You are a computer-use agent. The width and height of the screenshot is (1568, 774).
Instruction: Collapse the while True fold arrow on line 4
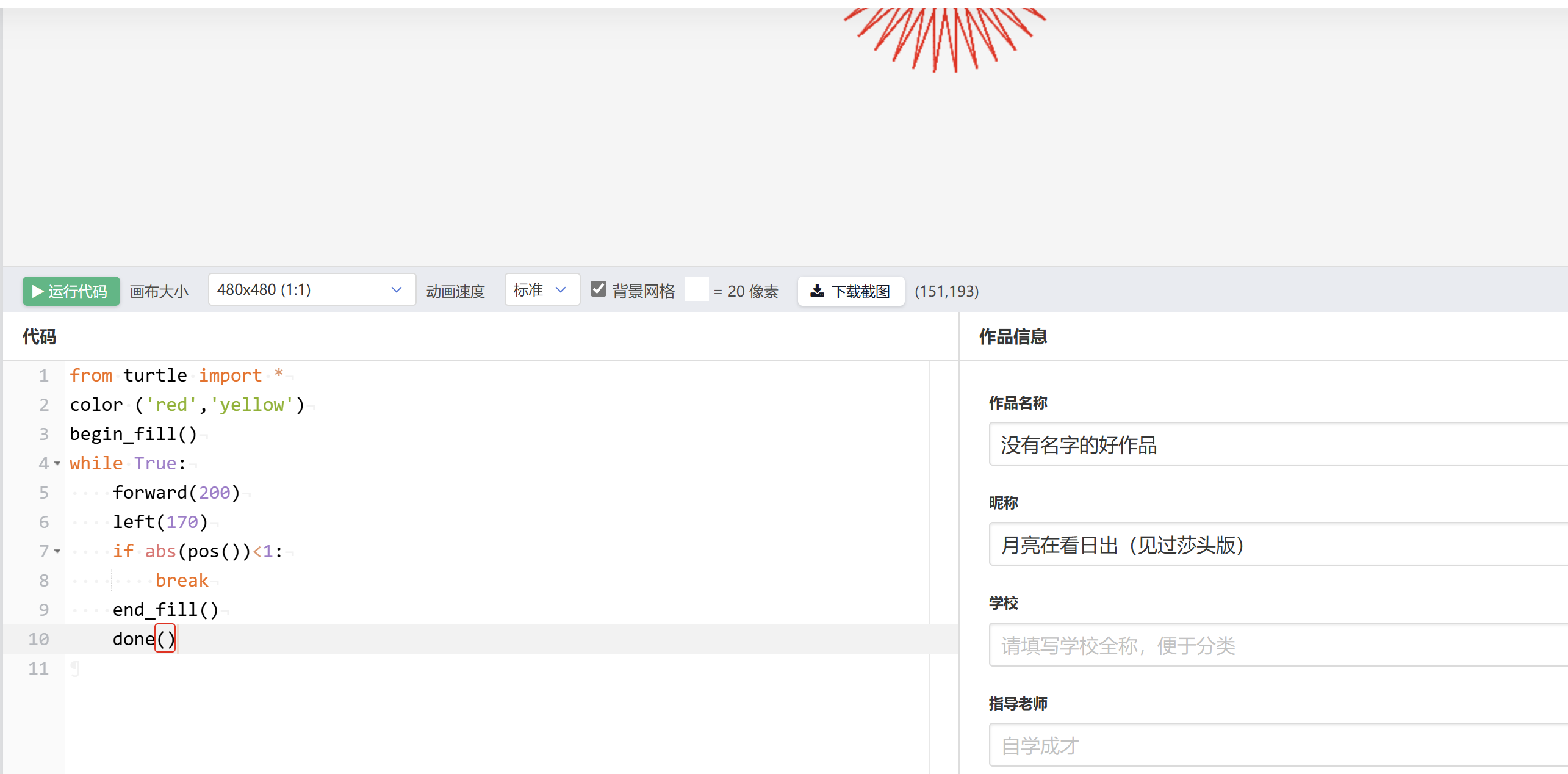[x=57, y=464]
